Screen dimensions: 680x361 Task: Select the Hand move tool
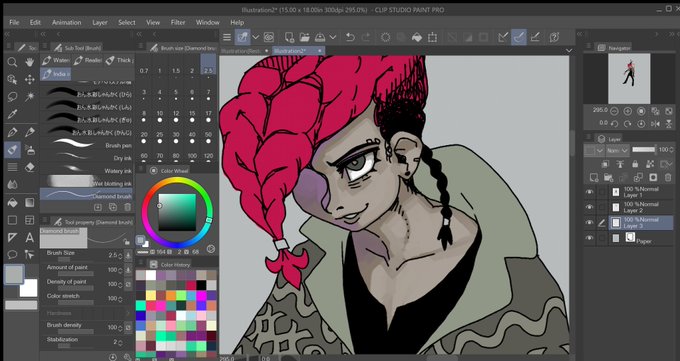click(x=29, y=62)
